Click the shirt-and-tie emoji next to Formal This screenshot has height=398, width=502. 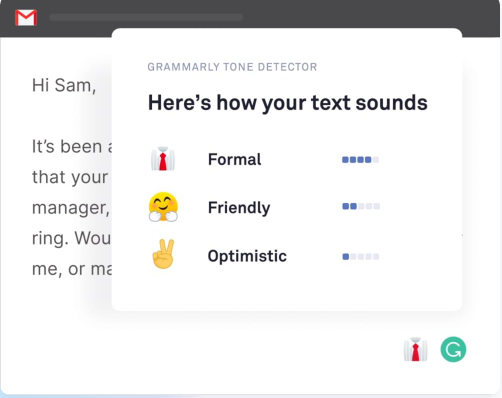coord(163,159)
